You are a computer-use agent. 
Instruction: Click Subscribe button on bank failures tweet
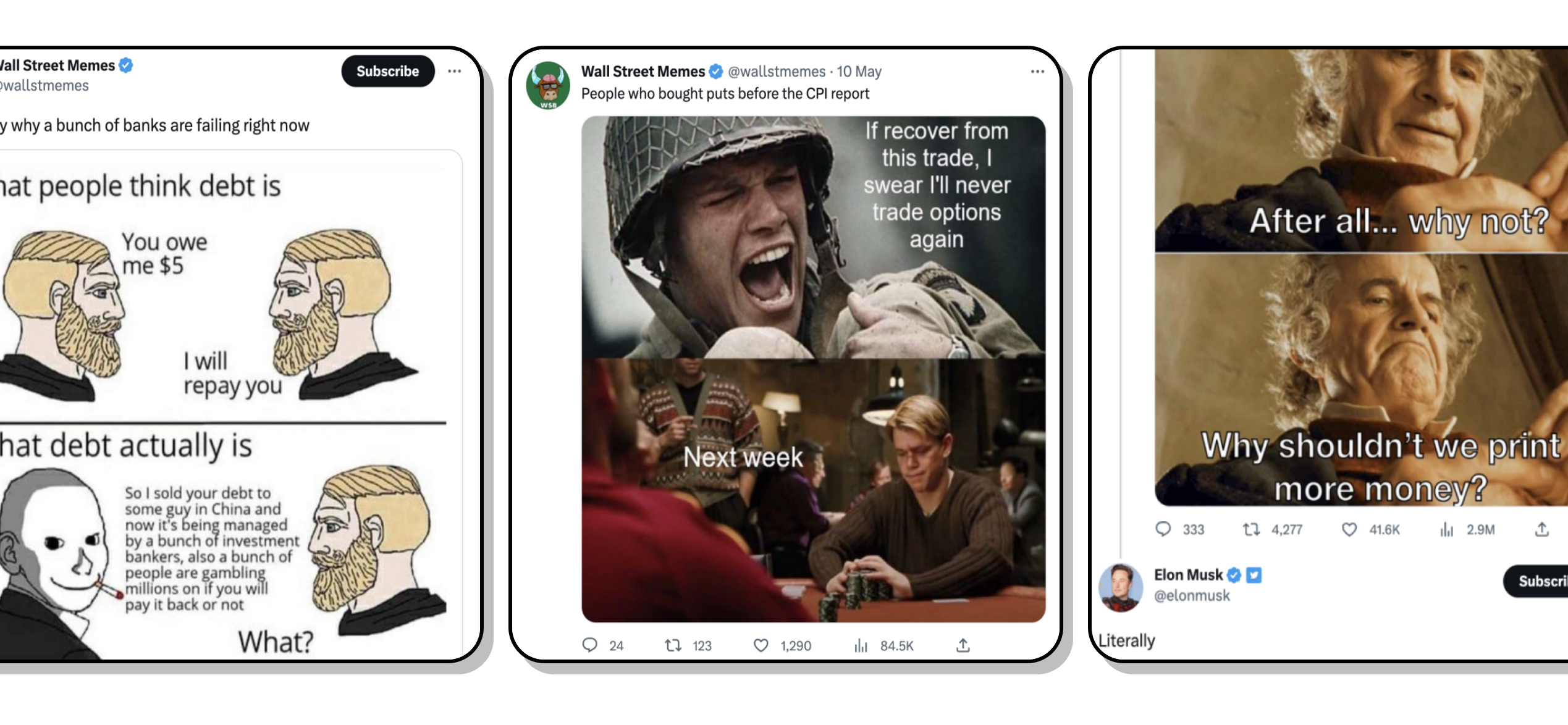[x=387, y=72]
